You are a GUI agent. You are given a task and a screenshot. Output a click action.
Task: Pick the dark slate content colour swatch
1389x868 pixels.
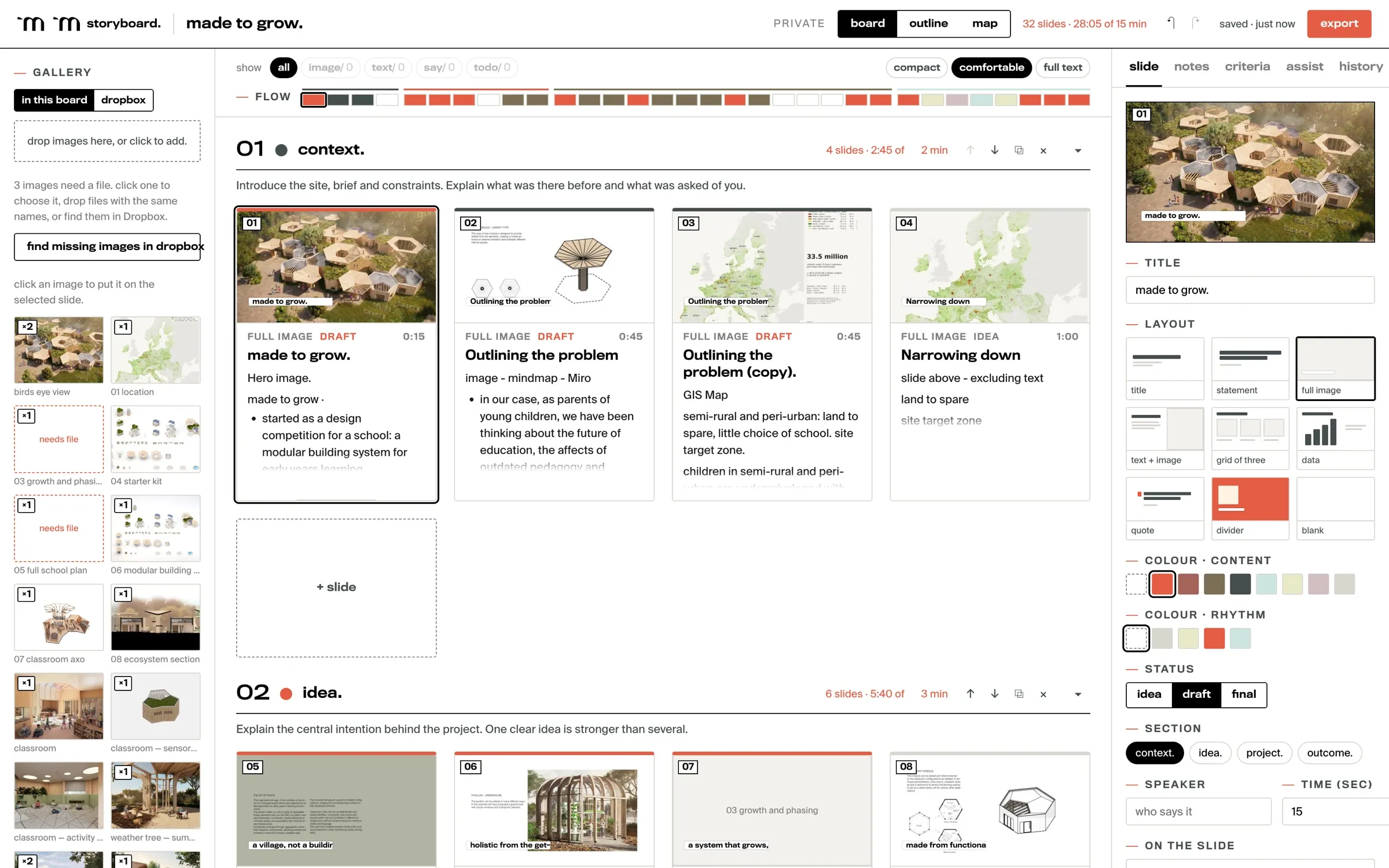tap(1240, 584)
